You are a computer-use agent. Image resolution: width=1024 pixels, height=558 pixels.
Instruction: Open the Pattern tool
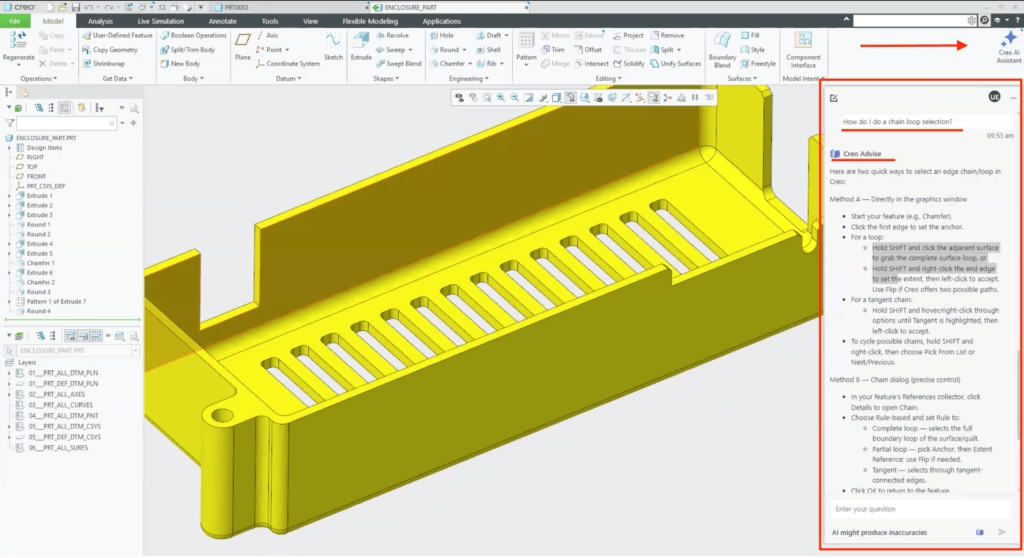pyautogui.click(x=526, y=48)
